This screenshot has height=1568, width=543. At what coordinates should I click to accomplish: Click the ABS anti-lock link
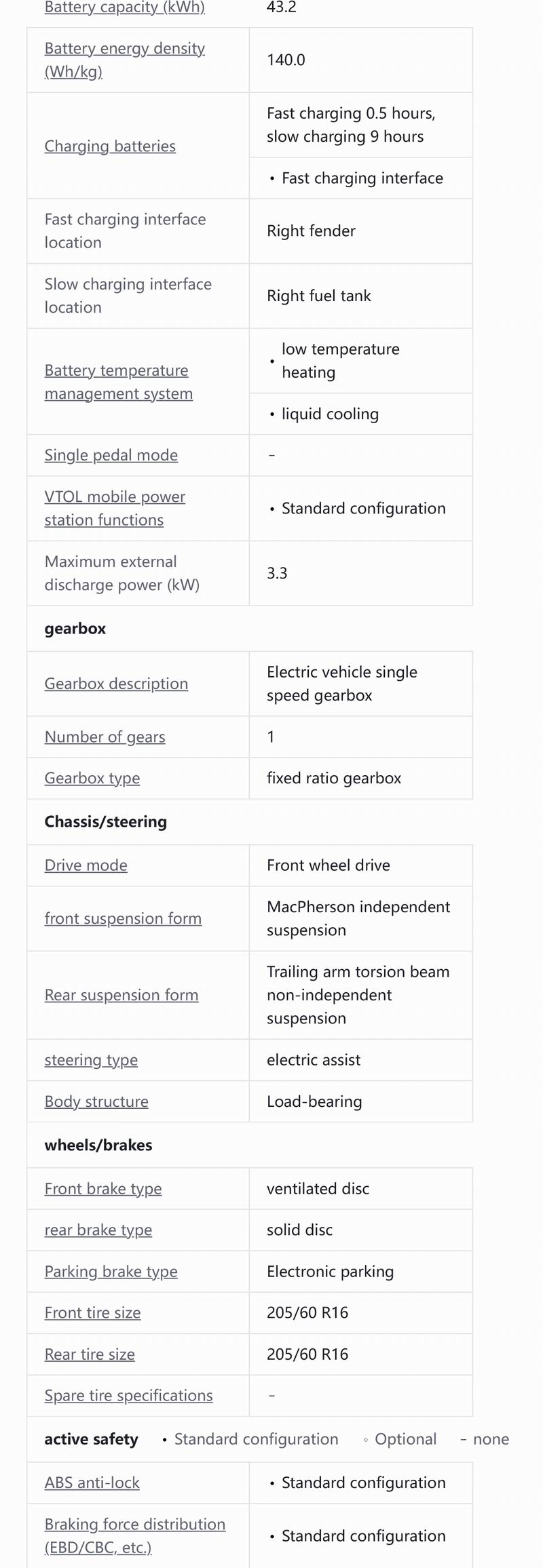[x=92, y=1483]
